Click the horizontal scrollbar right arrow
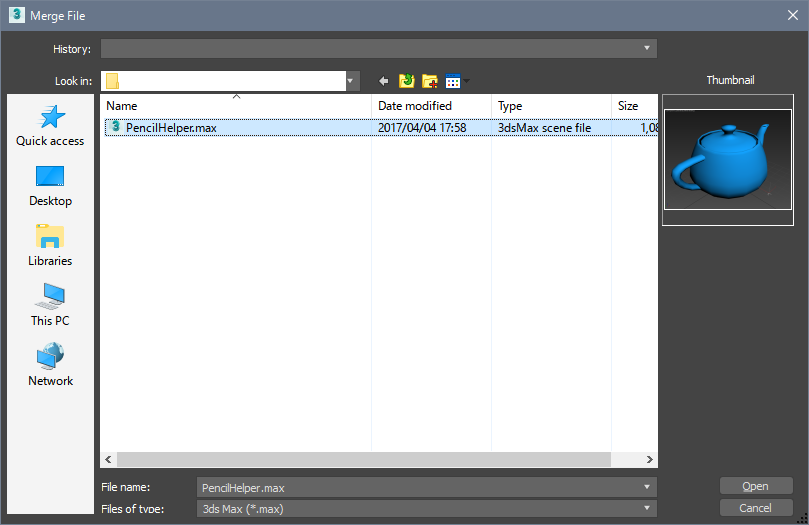The width and height of the screenshot is (809, 525). (x=649, y=460)
